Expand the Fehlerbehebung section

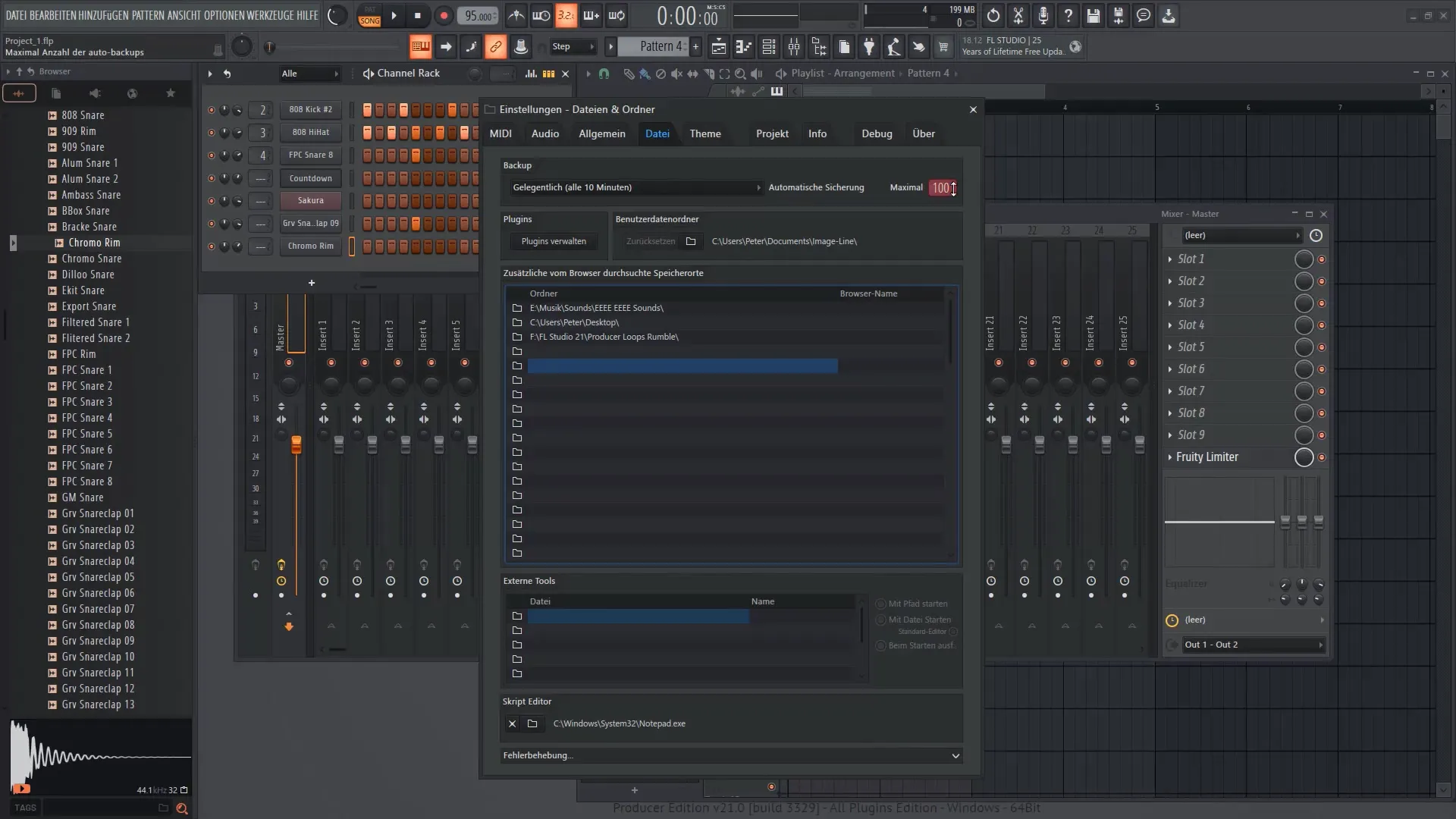tap(732, 755)
